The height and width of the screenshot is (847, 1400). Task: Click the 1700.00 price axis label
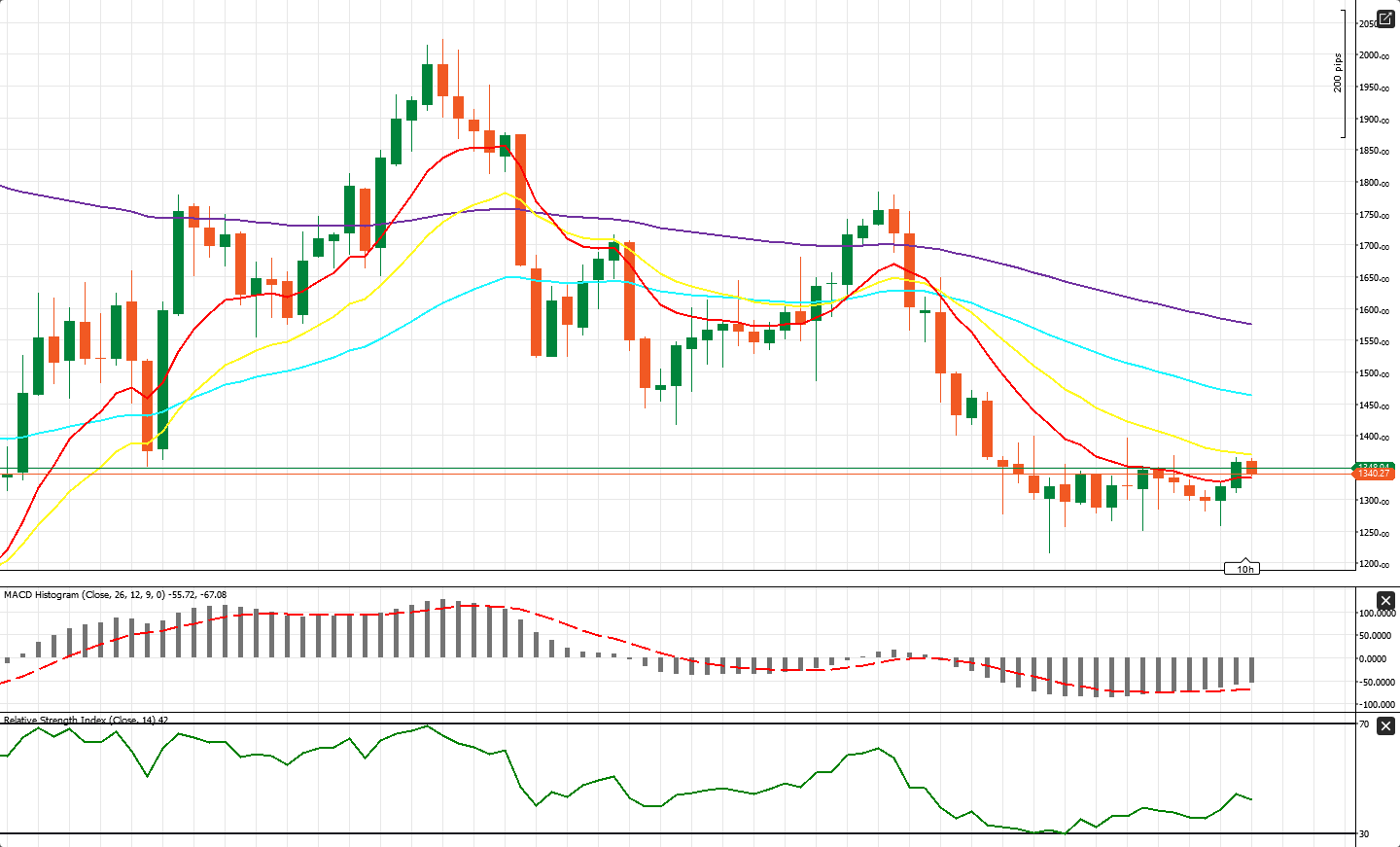(x=1374, y=246)
